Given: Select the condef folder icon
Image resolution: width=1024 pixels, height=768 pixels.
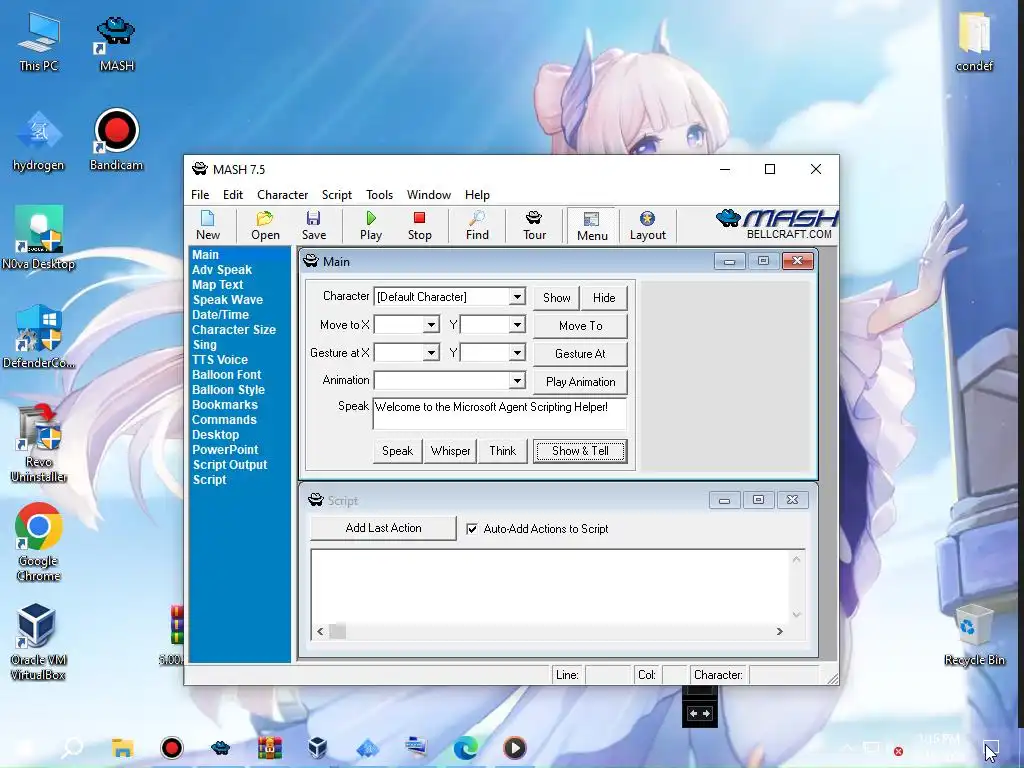Looking at the screenshot, I should (974, 43).
